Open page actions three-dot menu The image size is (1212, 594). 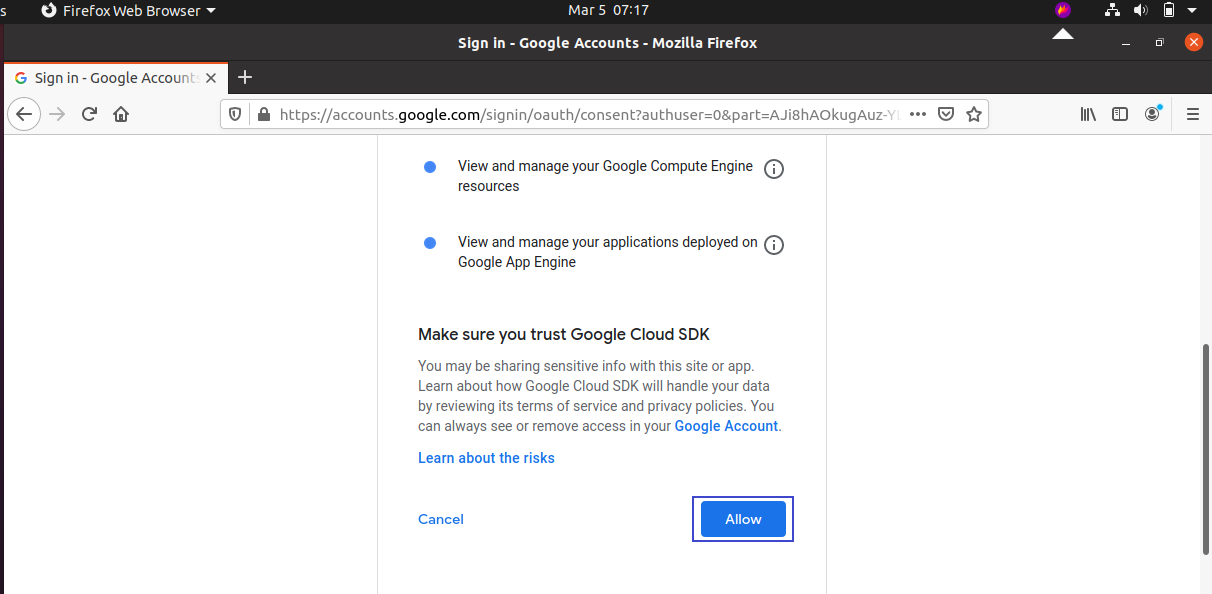pyautogui.click(x=918, y=114)
